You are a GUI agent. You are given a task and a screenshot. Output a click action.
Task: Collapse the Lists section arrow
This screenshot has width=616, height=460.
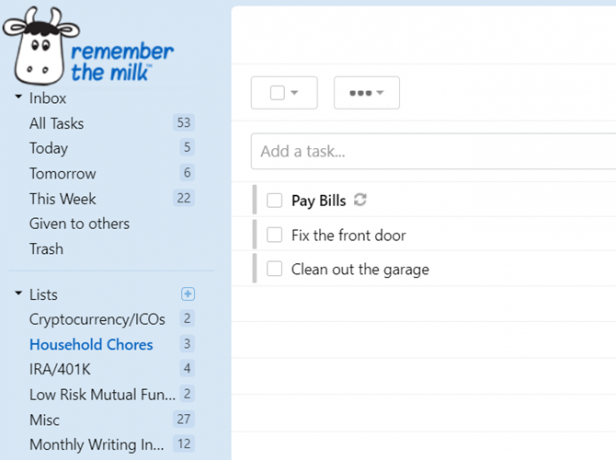(18, 293)
